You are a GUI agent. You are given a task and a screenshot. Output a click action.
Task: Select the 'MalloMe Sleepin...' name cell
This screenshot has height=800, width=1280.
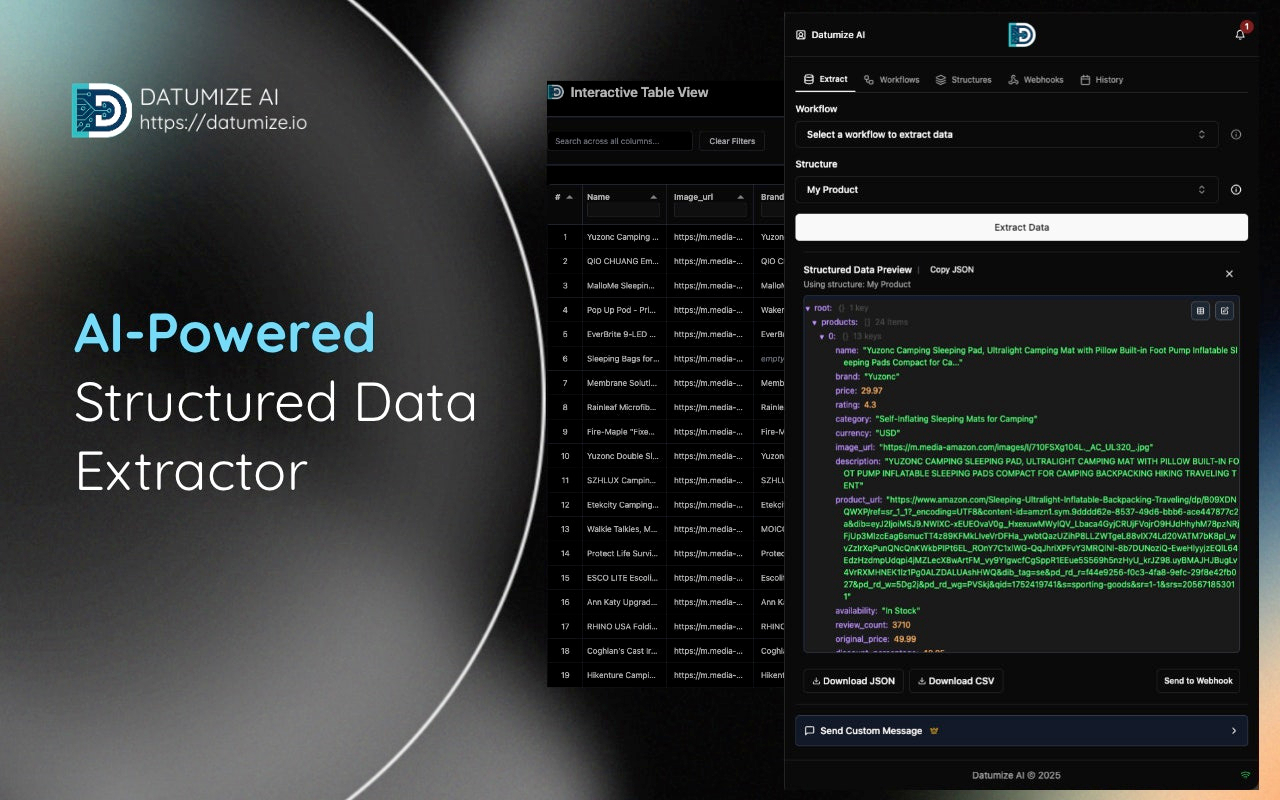[x=623, y=286]
